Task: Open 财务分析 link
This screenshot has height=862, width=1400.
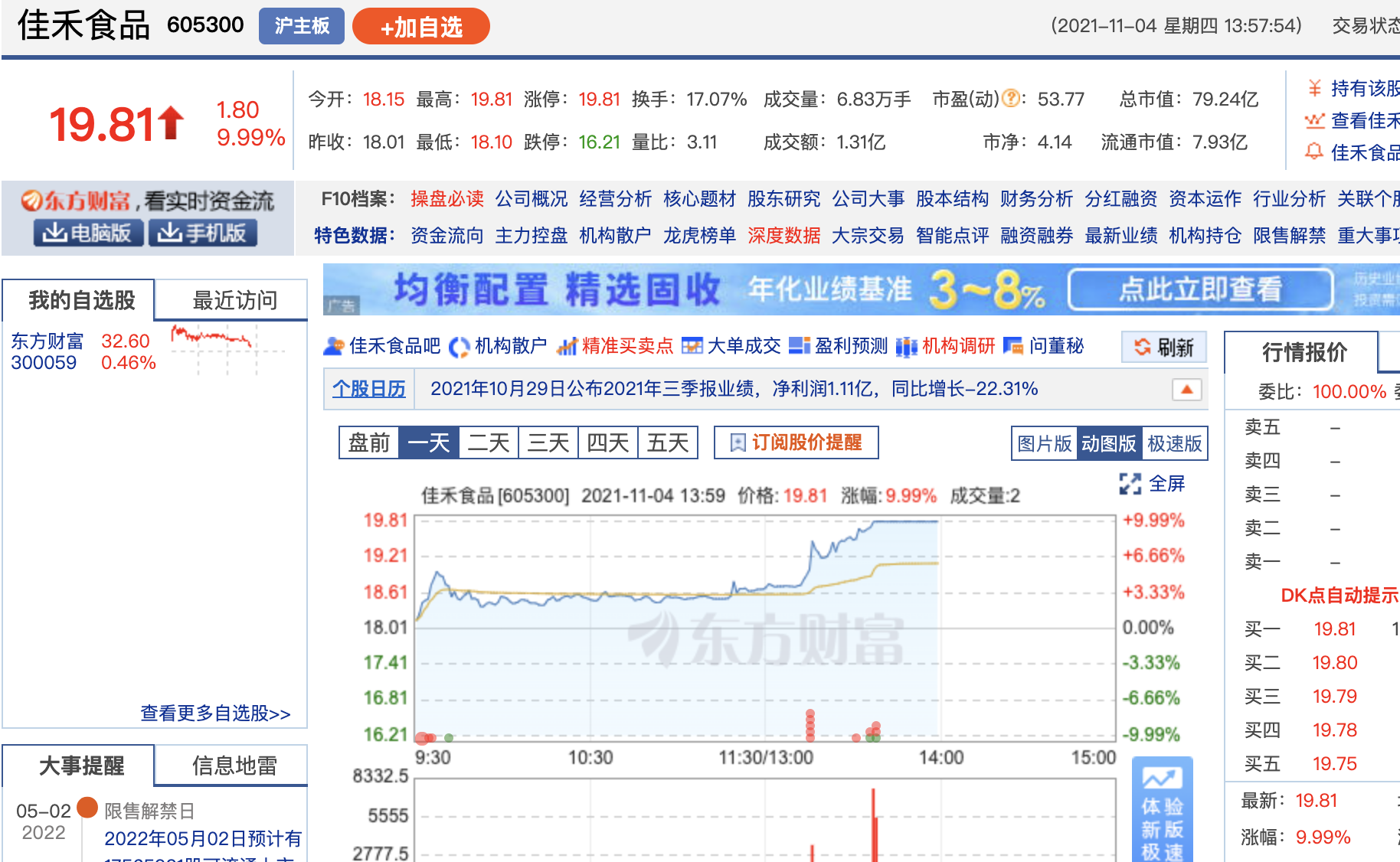Action: [x=1037, y=199]
